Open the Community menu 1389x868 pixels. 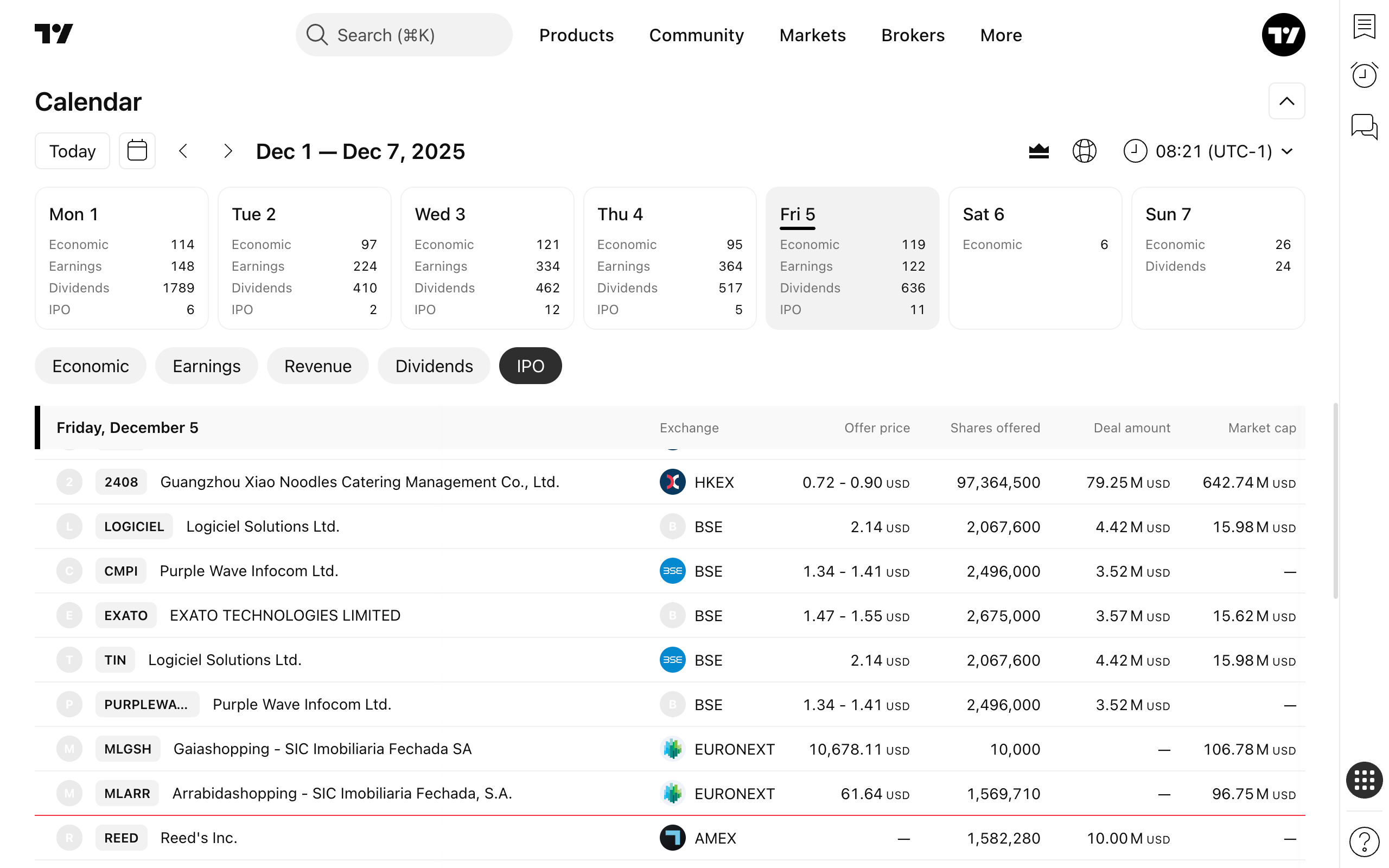[x=696, y=35]
